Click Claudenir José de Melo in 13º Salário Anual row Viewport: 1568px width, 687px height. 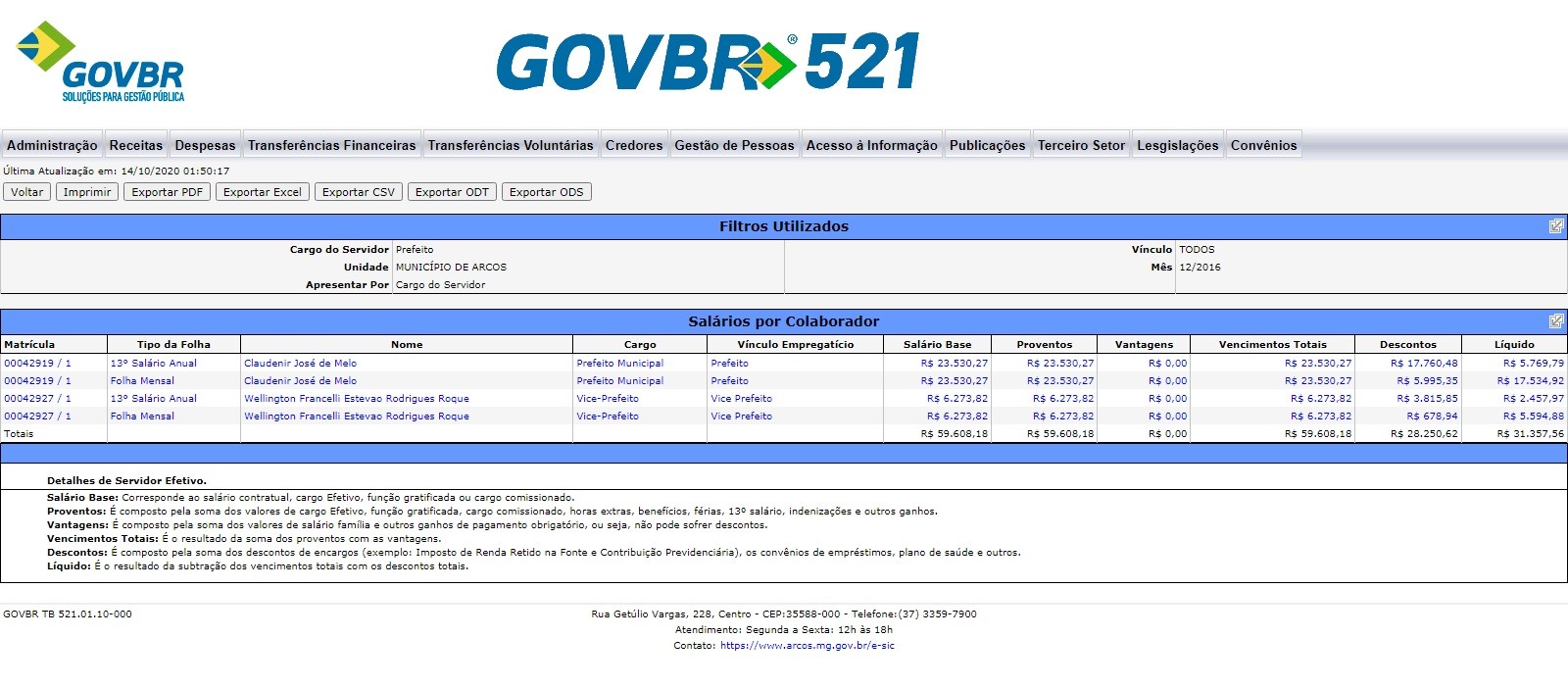[x=301, y=364]
